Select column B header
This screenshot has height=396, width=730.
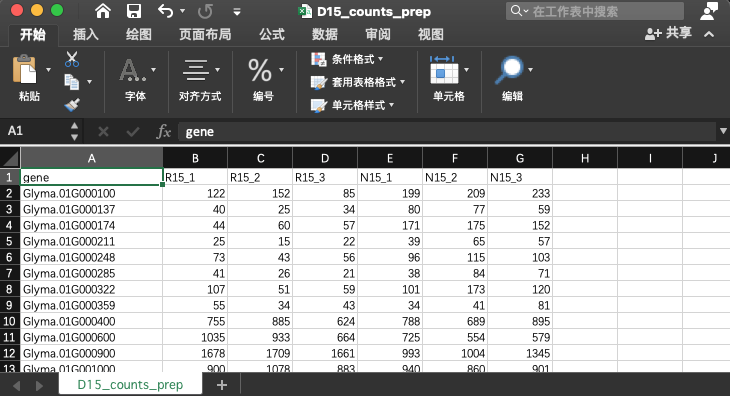pyautogui.click(x=195, y=158)
